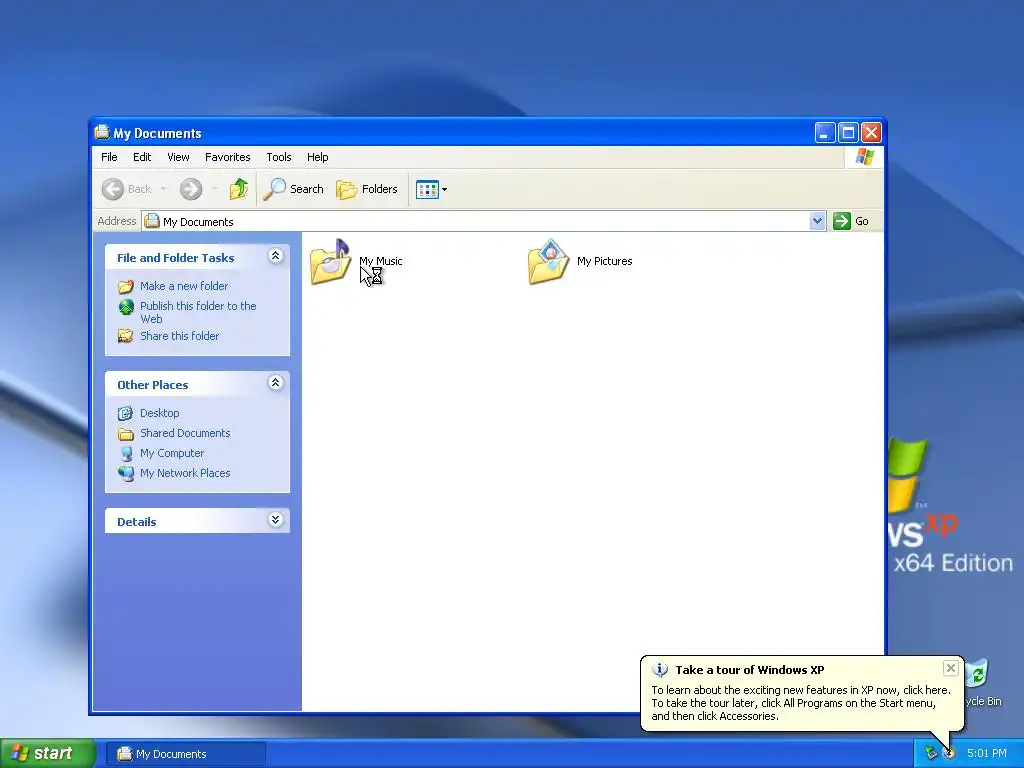
Task: Open Shared Documents link
Action: click(x=185, y=433)
